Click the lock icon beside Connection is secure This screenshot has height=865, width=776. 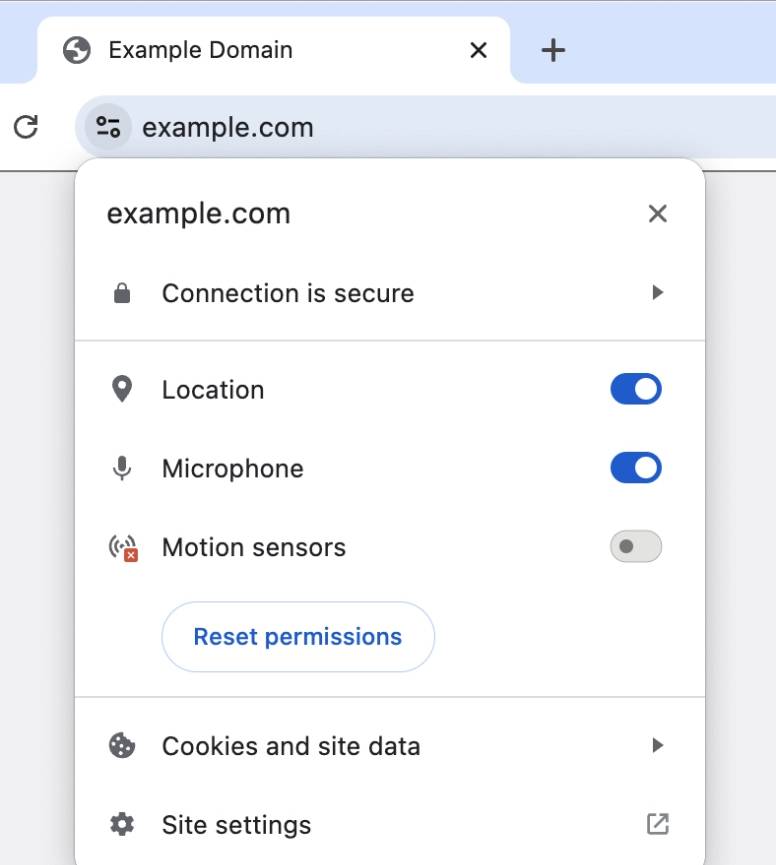[x=122, y=294]
